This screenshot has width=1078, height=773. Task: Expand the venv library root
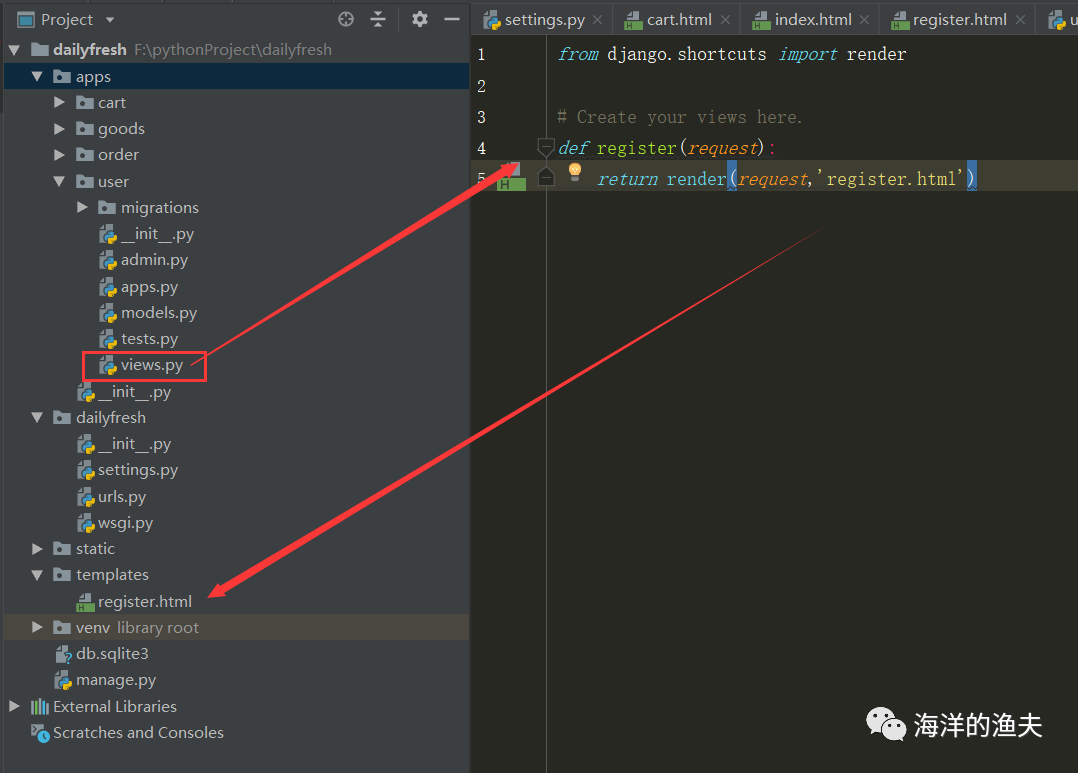coord(37,627)
